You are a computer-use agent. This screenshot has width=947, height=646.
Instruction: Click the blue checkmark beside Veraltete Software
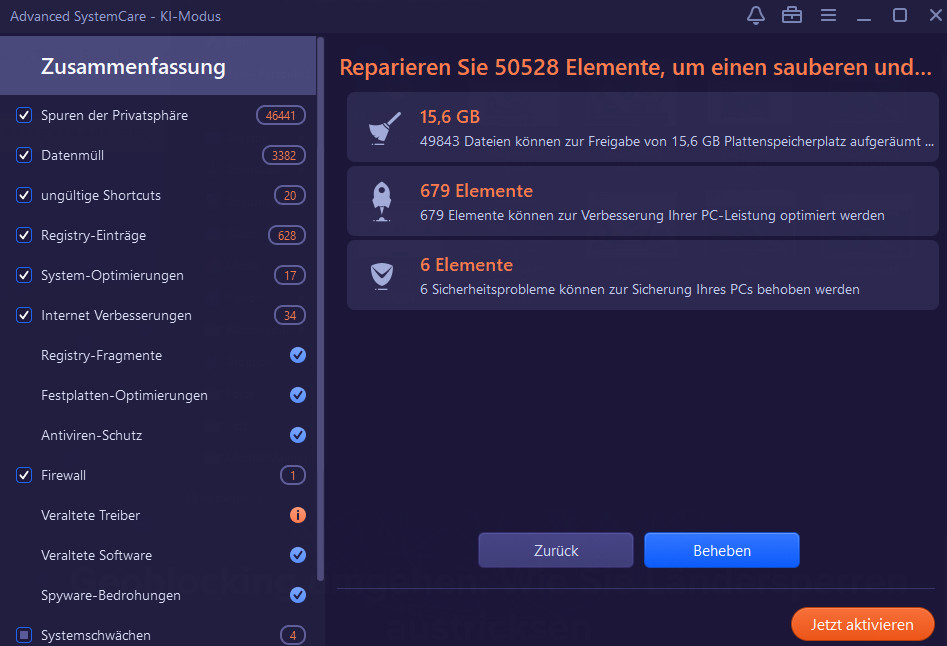(x=298, y=555)
